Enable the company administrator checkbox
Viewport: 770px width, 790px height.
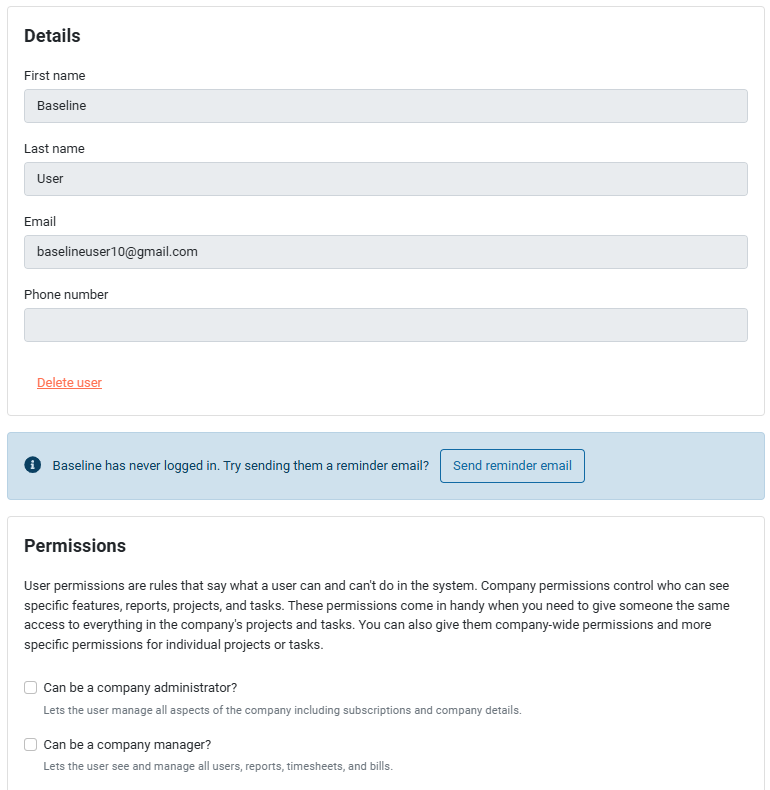(x=31, y=688)
